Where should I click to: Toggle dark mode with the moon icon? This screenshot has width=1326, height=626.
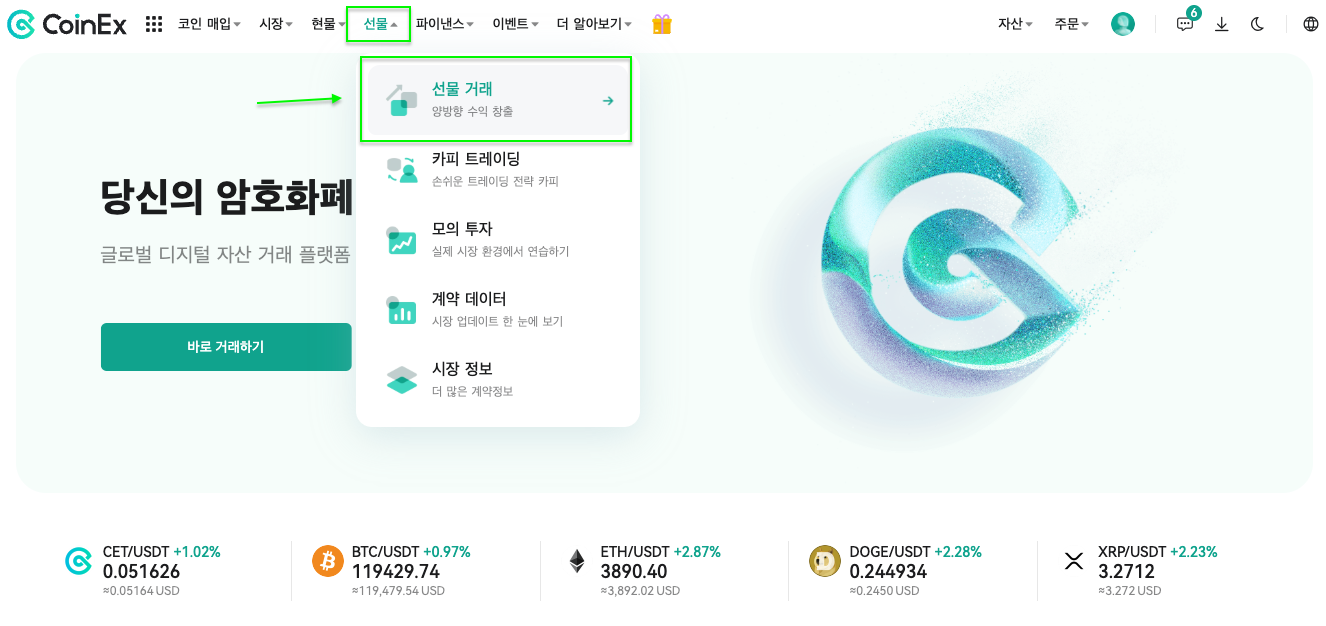[x=1257, y=24]
